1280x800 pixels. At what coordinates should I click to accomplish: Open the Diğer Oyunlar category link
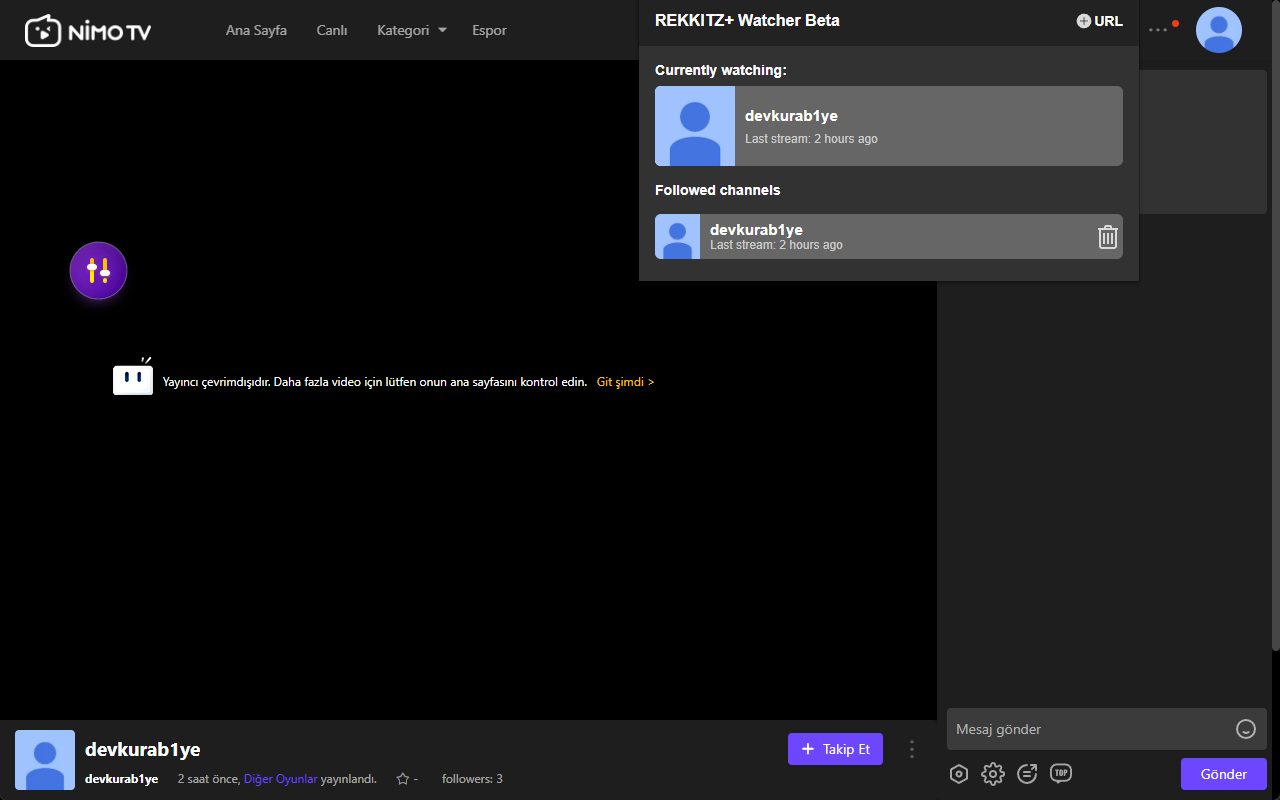pyautogui.click(x=280, y=779)
